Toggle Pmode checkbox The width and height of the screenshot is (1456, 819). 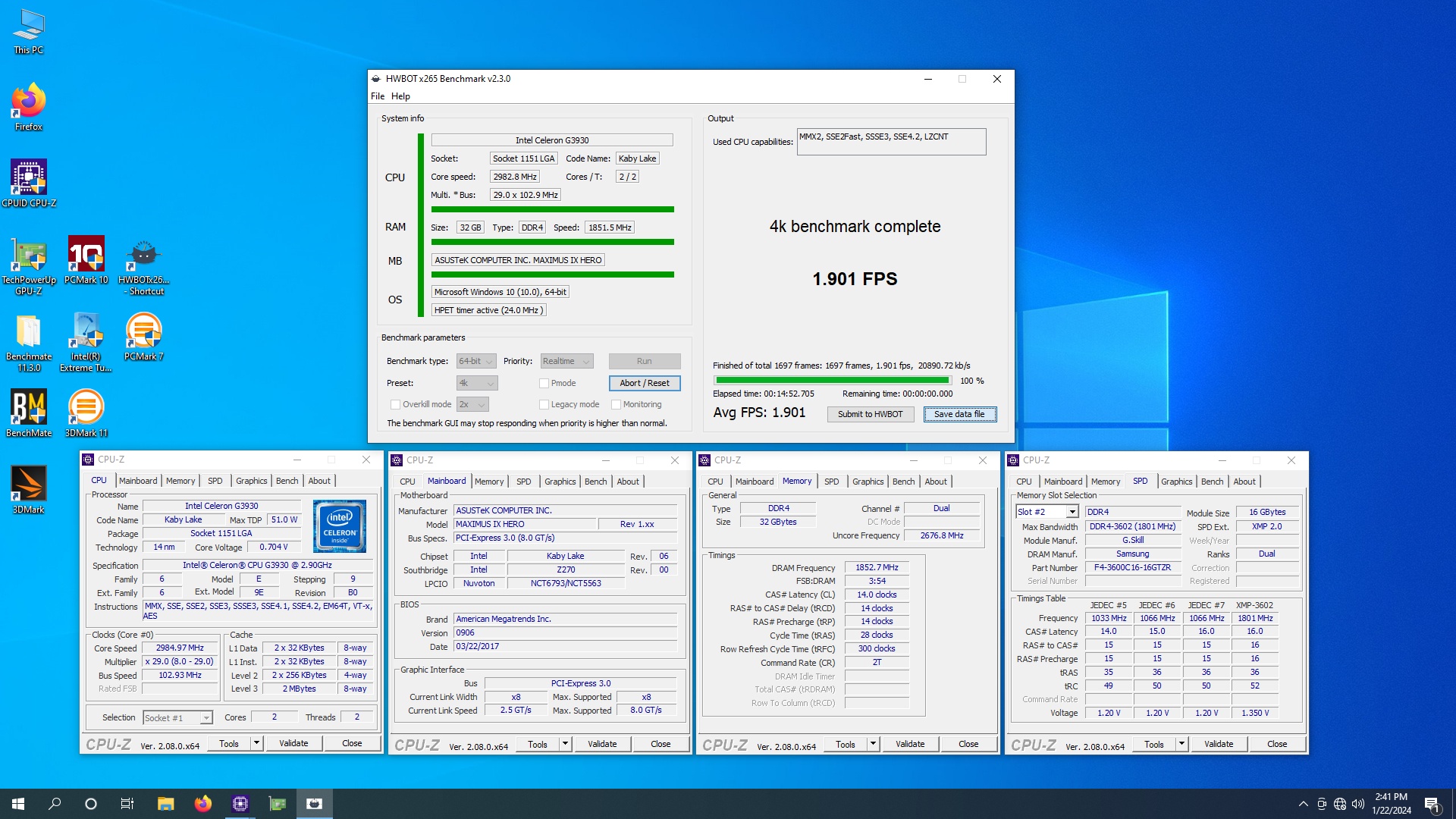pyautogui.click(x=544, y=384)
